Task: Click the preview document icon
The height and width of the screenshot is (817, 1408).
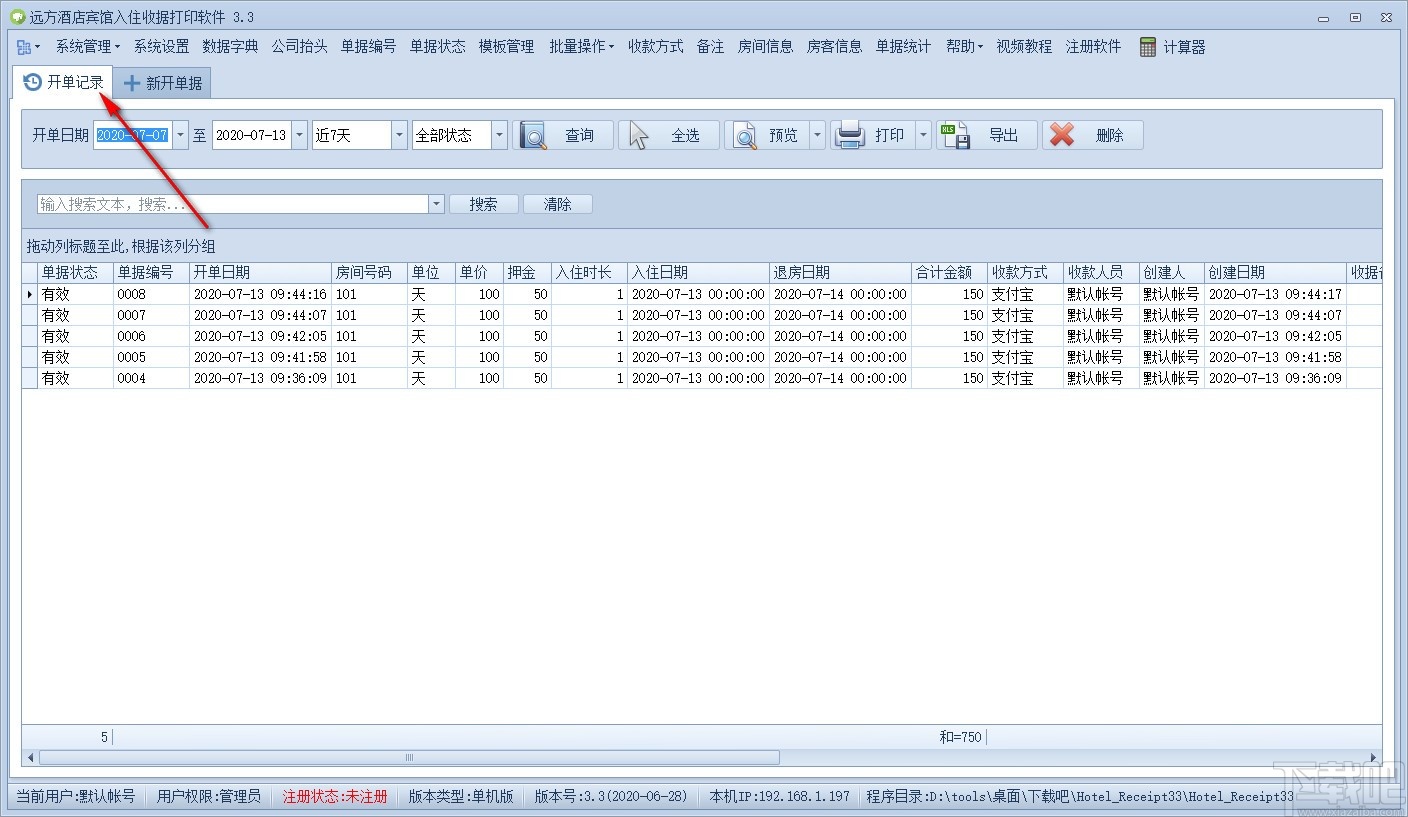Action: 745,135
